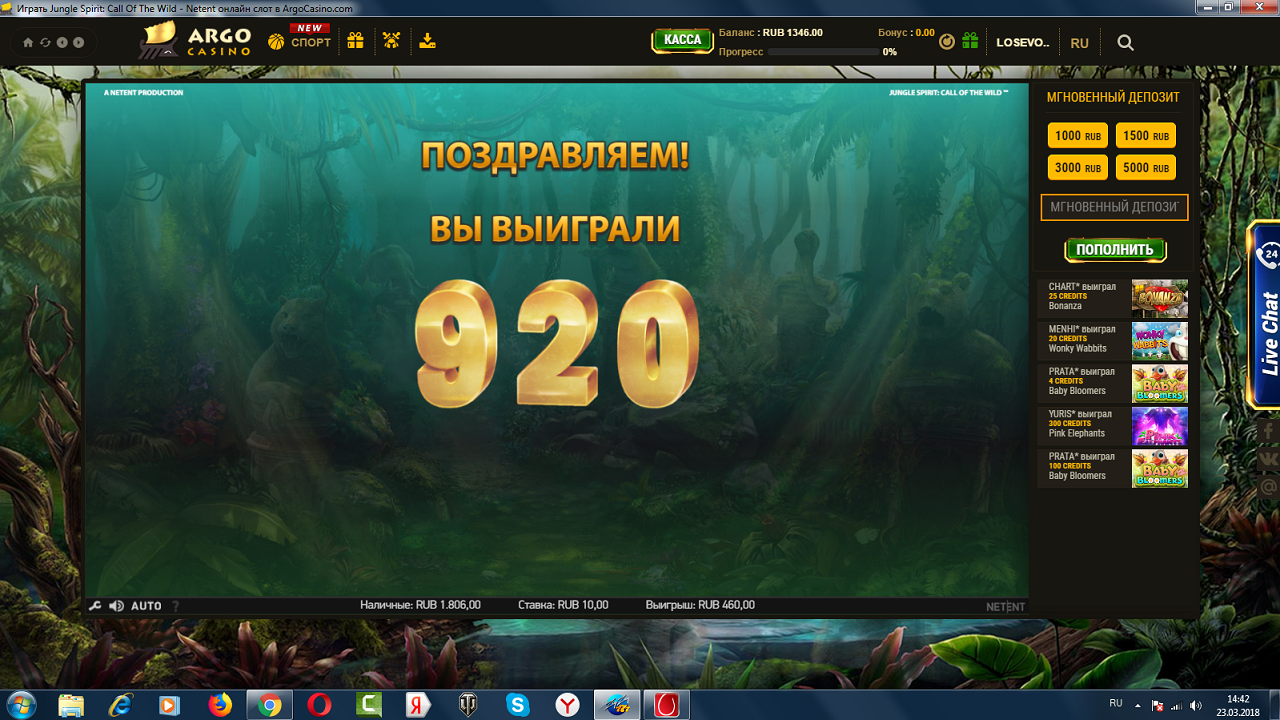This screenshot has width=1280, height=720.
Task: Open the red circle Y browser taskbar icon
Action: pos(567,705)
